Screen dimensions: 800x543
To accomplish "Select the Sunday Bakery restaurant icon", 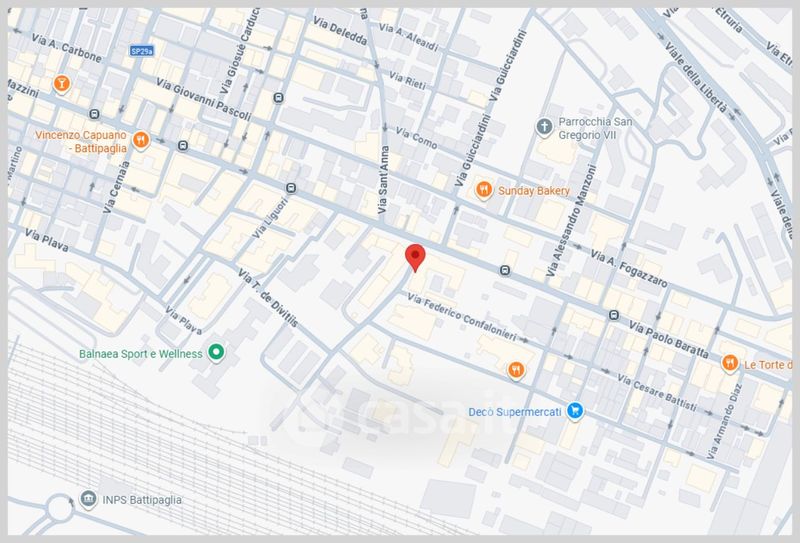I will coord(483,189).
